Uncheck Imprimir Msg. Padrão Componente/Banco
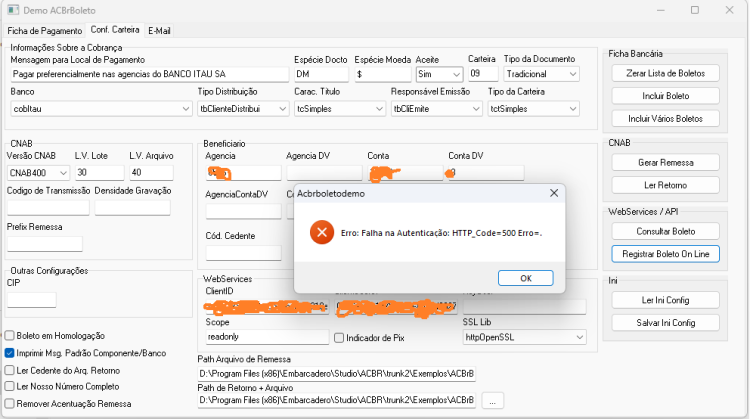750x419 pixels. [10, 353]
